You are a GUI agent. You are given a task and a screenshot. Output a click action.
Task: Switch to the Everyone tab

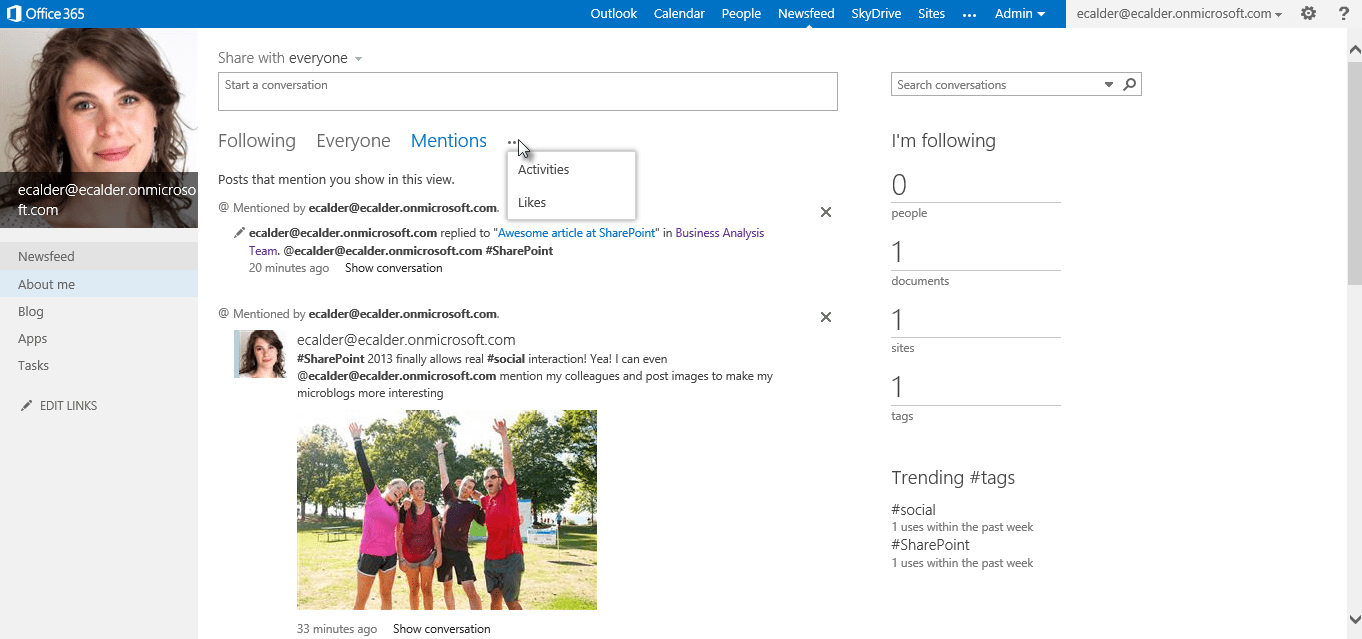click(353, 141)
